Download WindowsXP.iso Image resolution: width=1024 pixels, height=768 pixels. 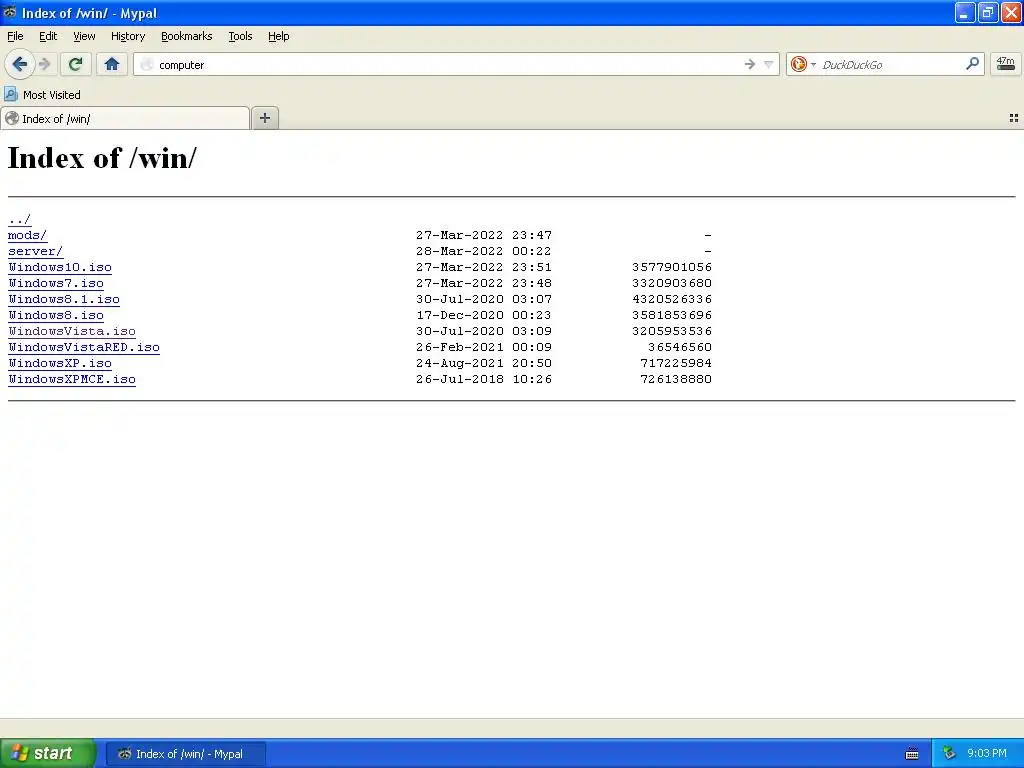[x=60, y=363]
